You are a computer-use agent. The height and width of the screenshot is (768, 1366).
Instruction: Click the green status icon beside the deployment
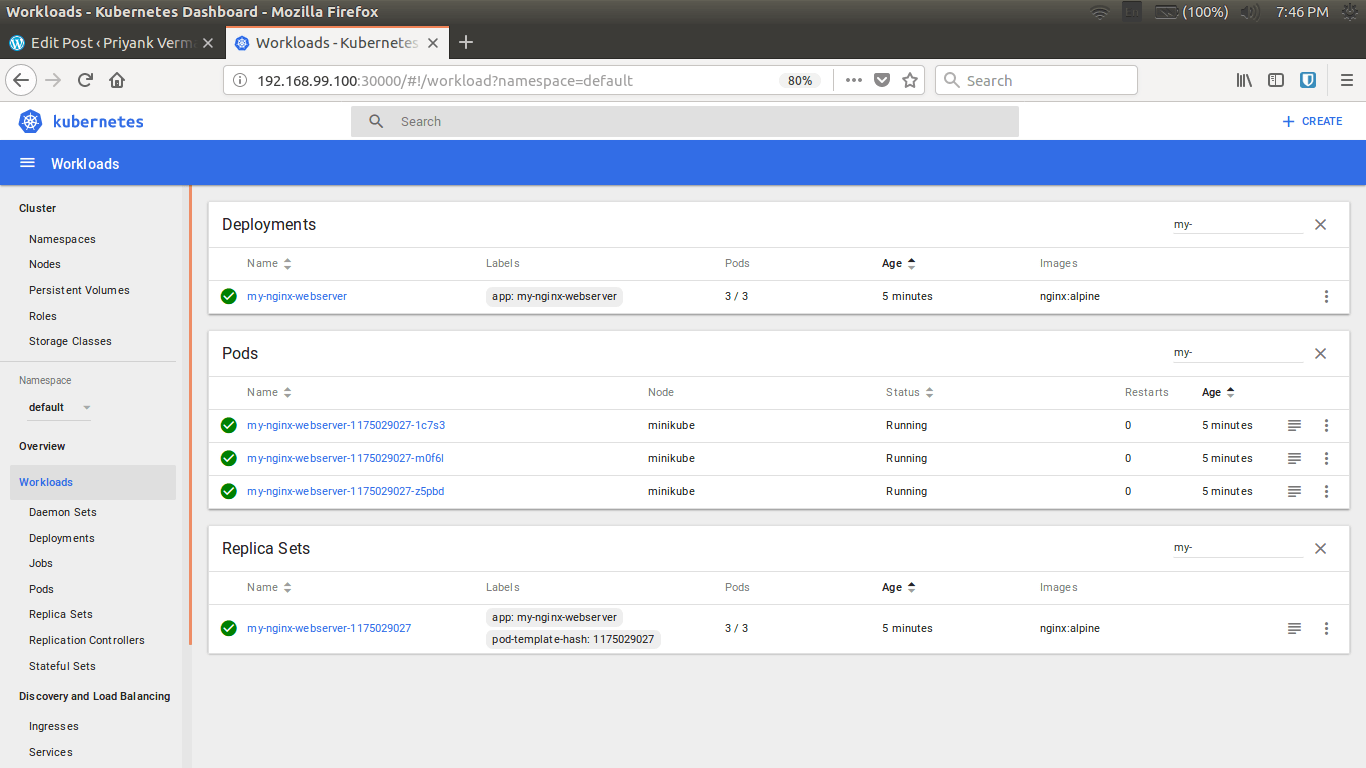(x=228, y=296)
